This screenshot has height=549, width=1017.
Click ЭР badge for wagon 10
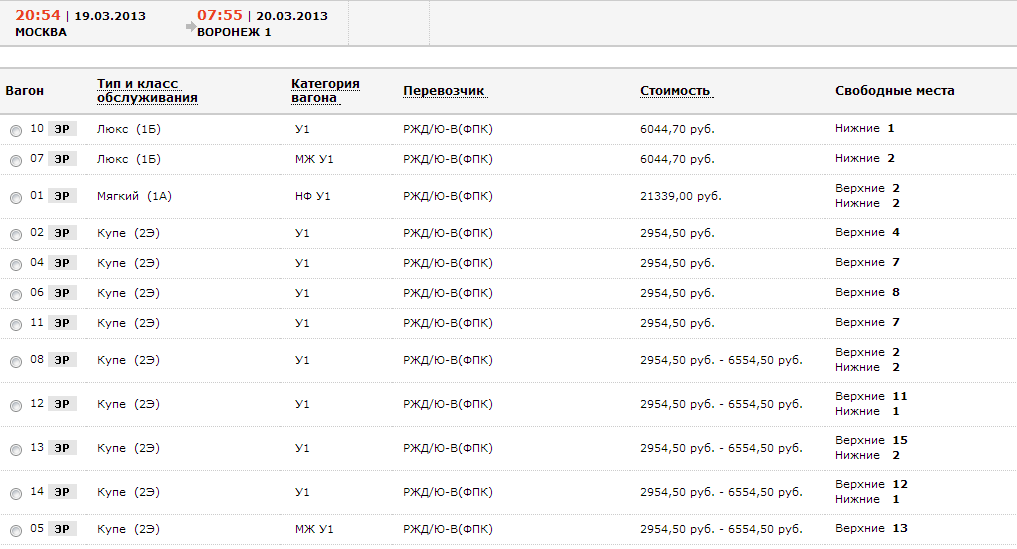pyautogui.click(x=62, y=129)
